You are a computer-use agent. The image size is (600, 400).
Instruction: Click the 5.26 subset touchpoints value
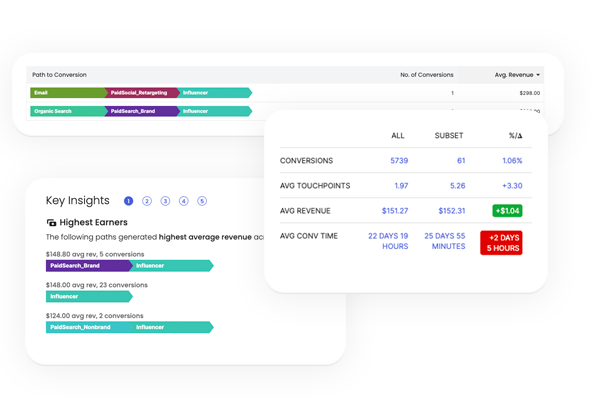click(458, 186)
